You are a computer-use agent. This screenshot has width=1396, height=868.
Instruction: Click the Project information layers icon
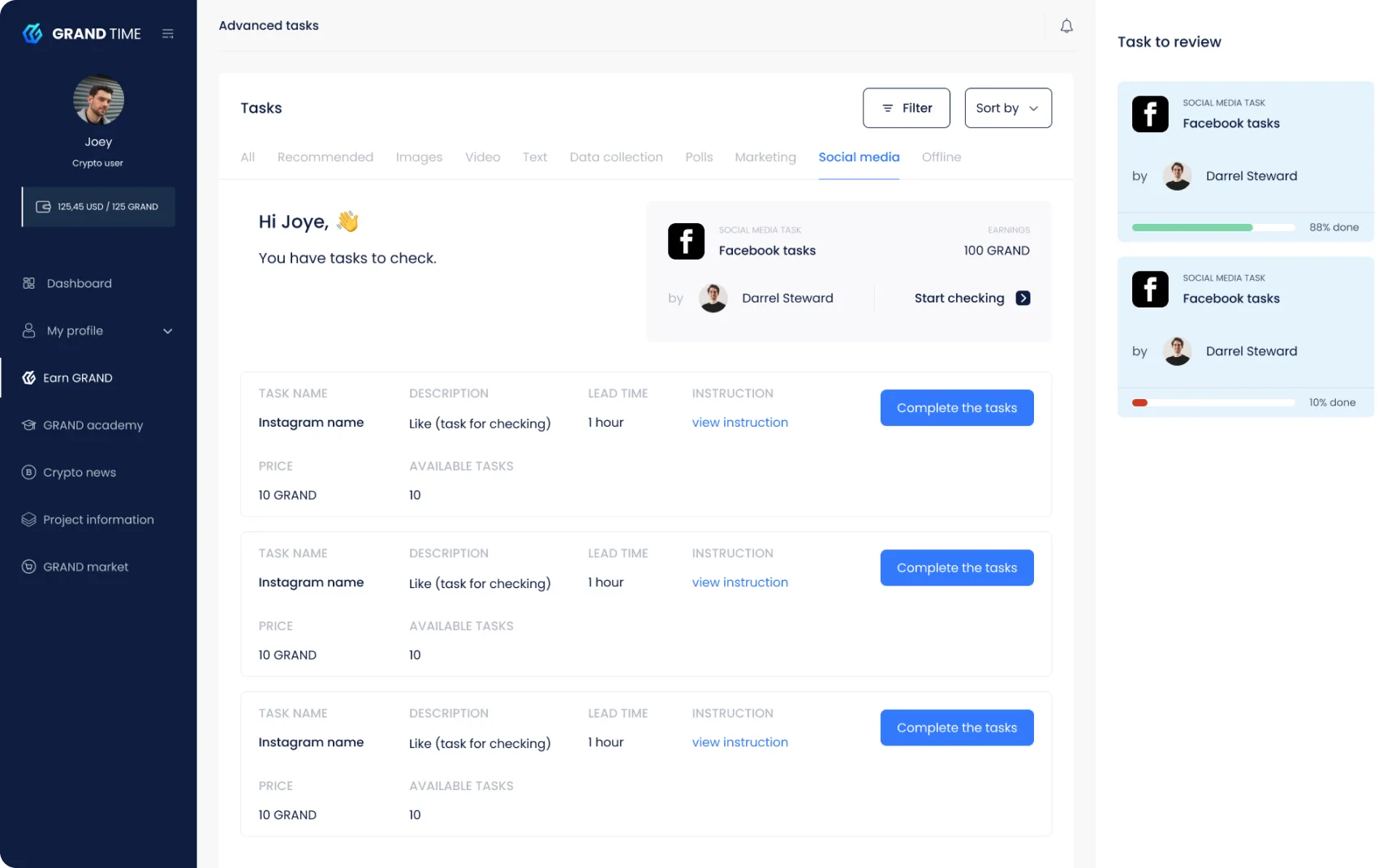point(29,520)
